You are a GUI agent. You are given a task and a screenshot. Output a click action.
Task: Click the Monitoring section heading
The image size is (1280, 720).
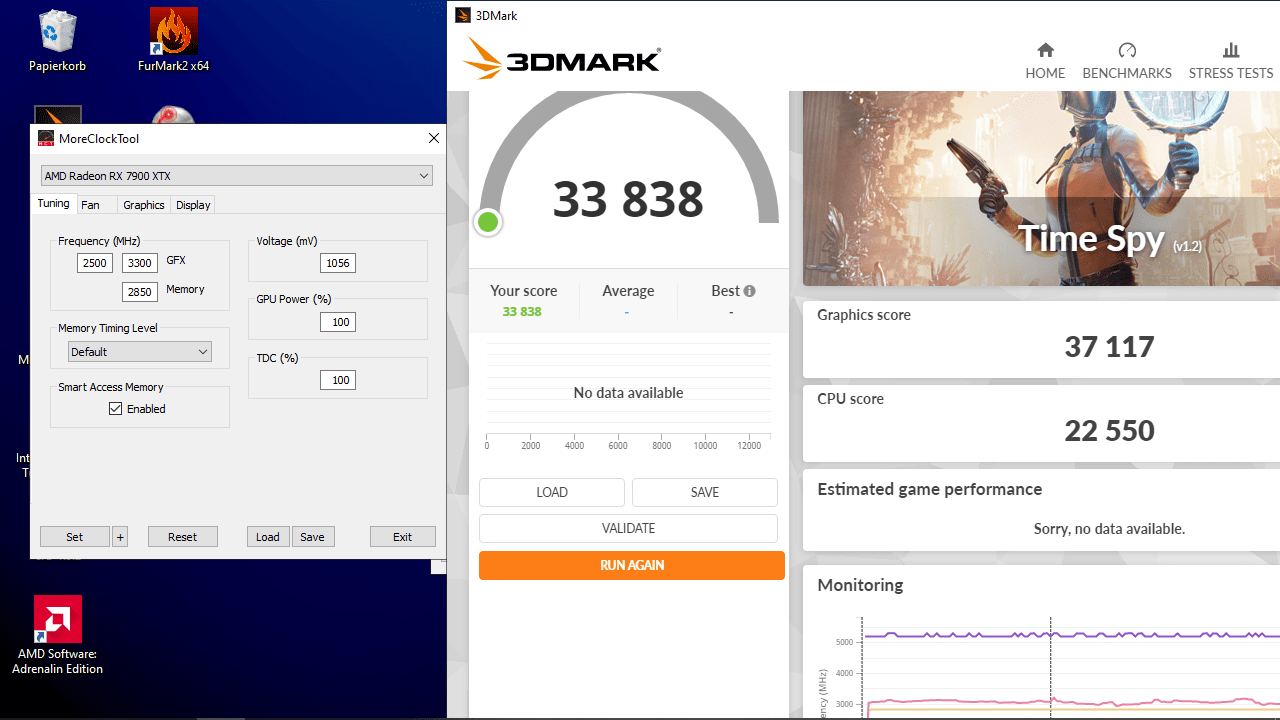[x=860, y=585]
